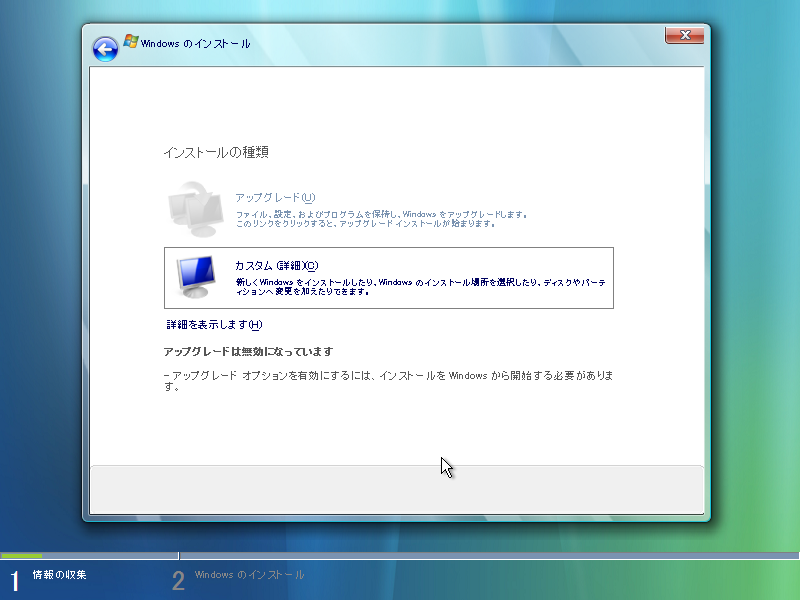The height and width of the screenshot is (600, 800).
Task: Click the upgrade option explanation paragraph
Action: [388, 381]
